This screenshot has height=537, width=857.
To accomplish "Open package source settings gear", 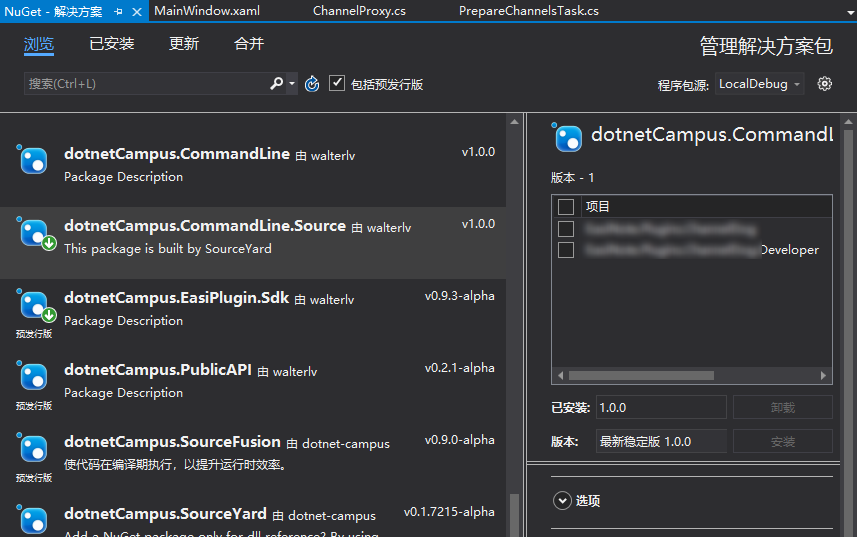I will point(824,84).
